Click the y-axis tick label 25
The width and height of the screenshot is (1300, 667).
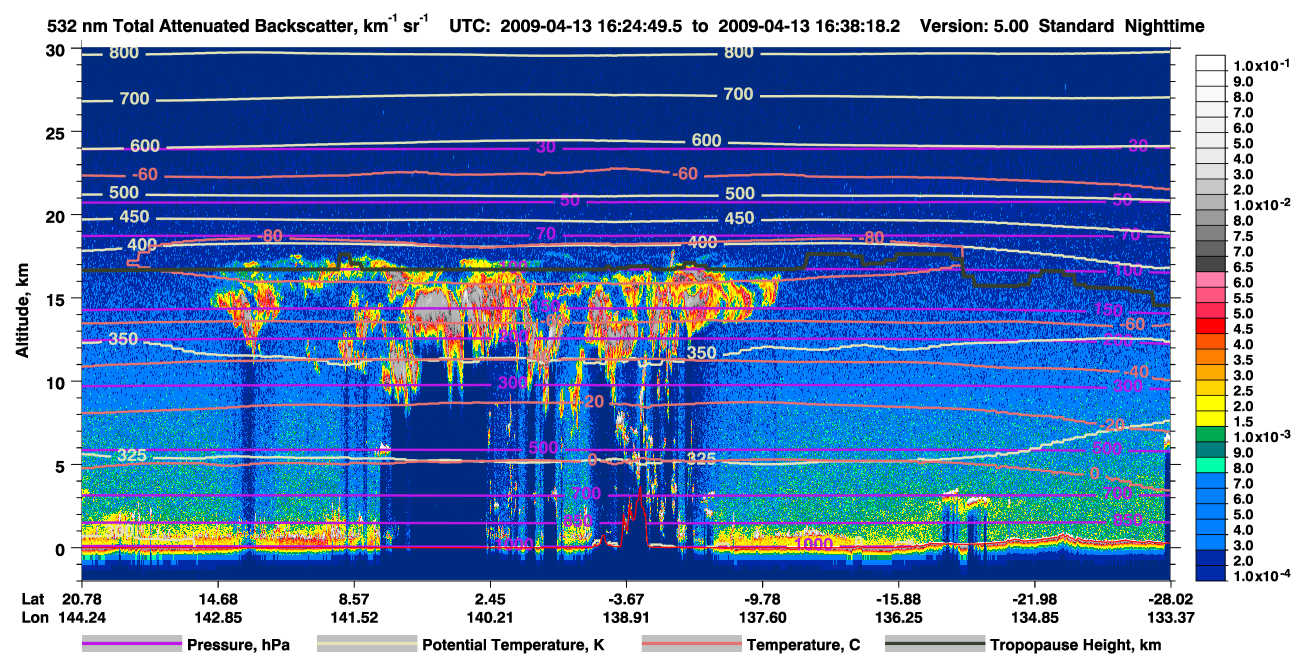pos(57,133)
